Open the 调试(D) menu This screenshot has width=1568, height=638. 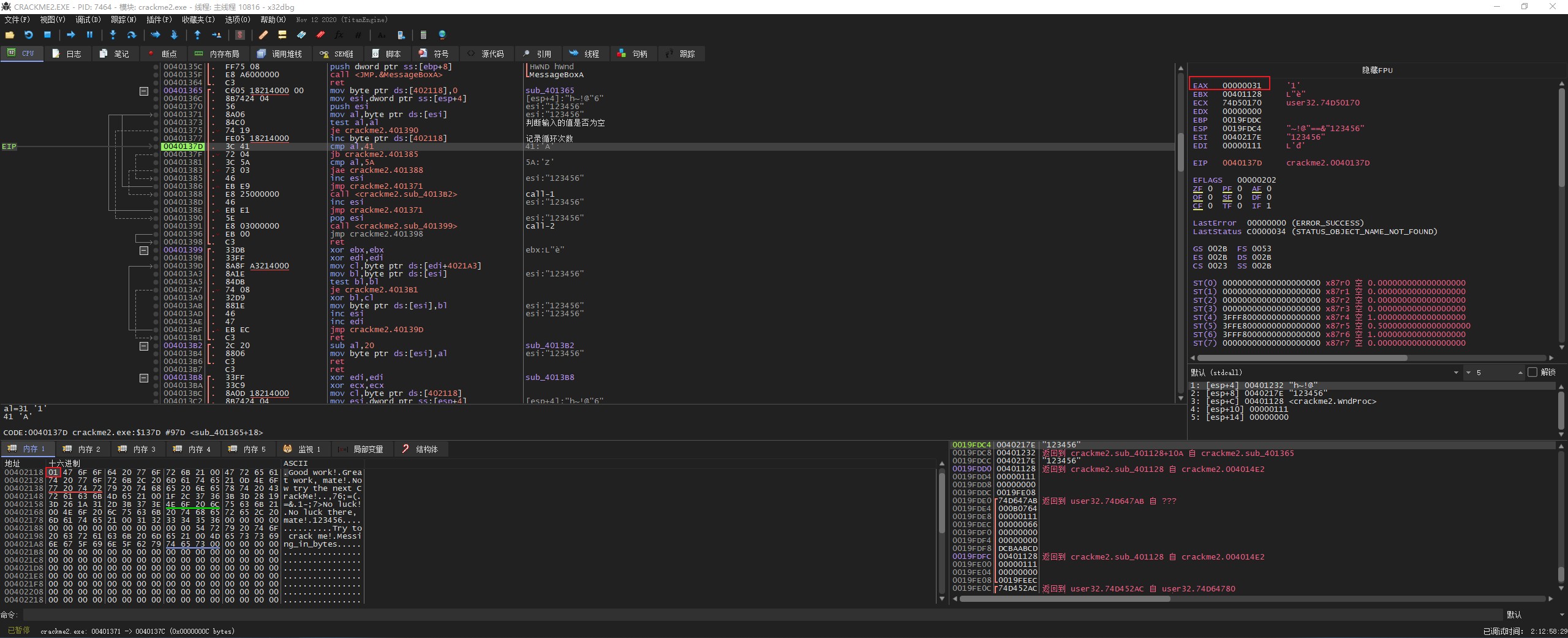pos(88,20)
